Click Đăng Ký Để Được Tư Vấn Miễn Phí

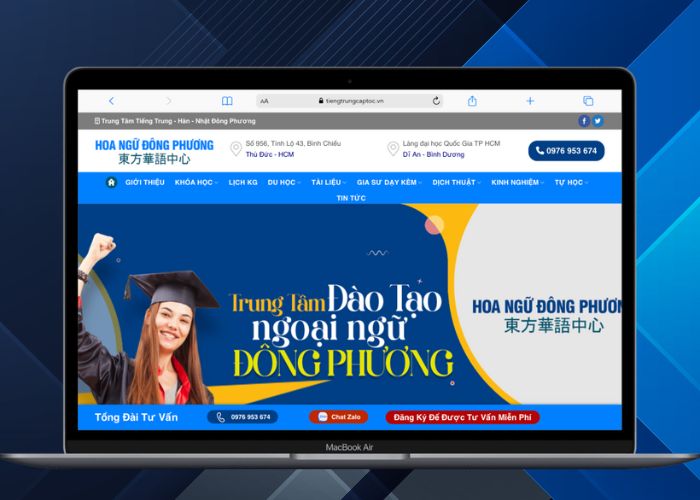[x=462, y=417]
